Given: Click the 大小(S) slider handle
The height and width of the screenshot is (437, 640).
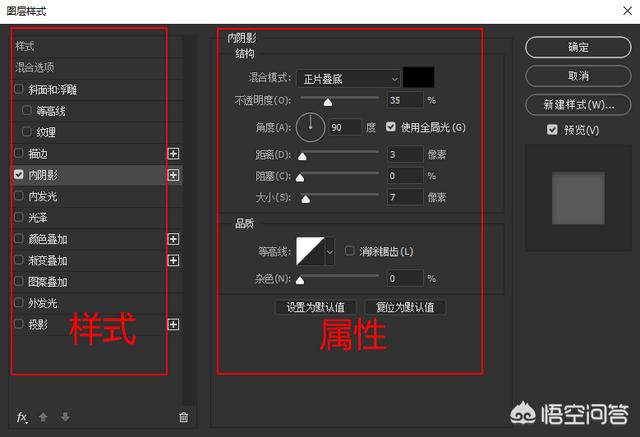Looking at the screenshot, I should click(x=305, y=199).
